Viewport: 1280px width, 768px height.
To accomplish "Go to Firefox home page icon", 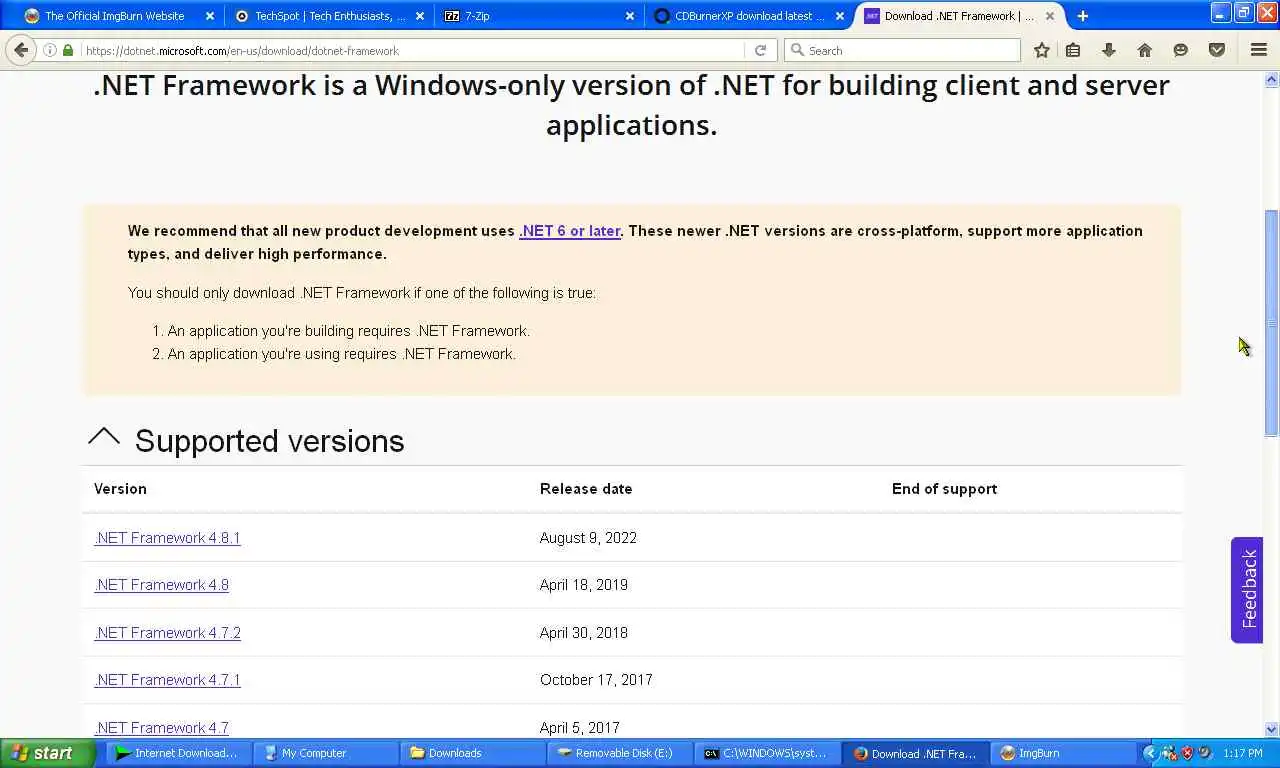I will tap(1145, 50).
